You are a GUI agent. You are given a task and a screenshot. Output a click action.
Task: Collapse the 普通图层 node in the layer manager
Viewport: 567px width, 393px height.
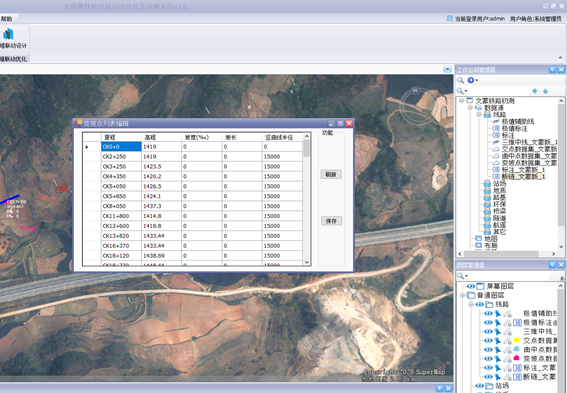pos(462,295)
